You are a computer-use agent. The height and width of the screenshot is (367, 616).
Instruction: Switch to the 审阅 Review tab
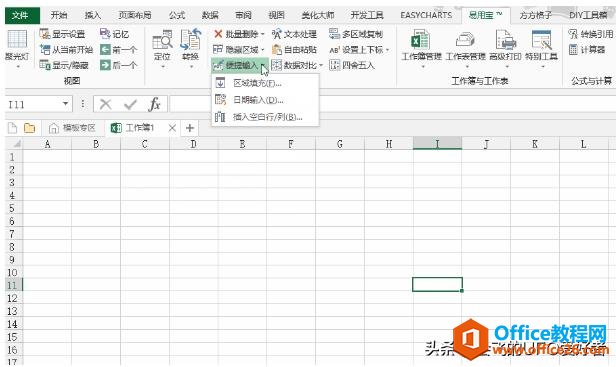tap(243, 15)
